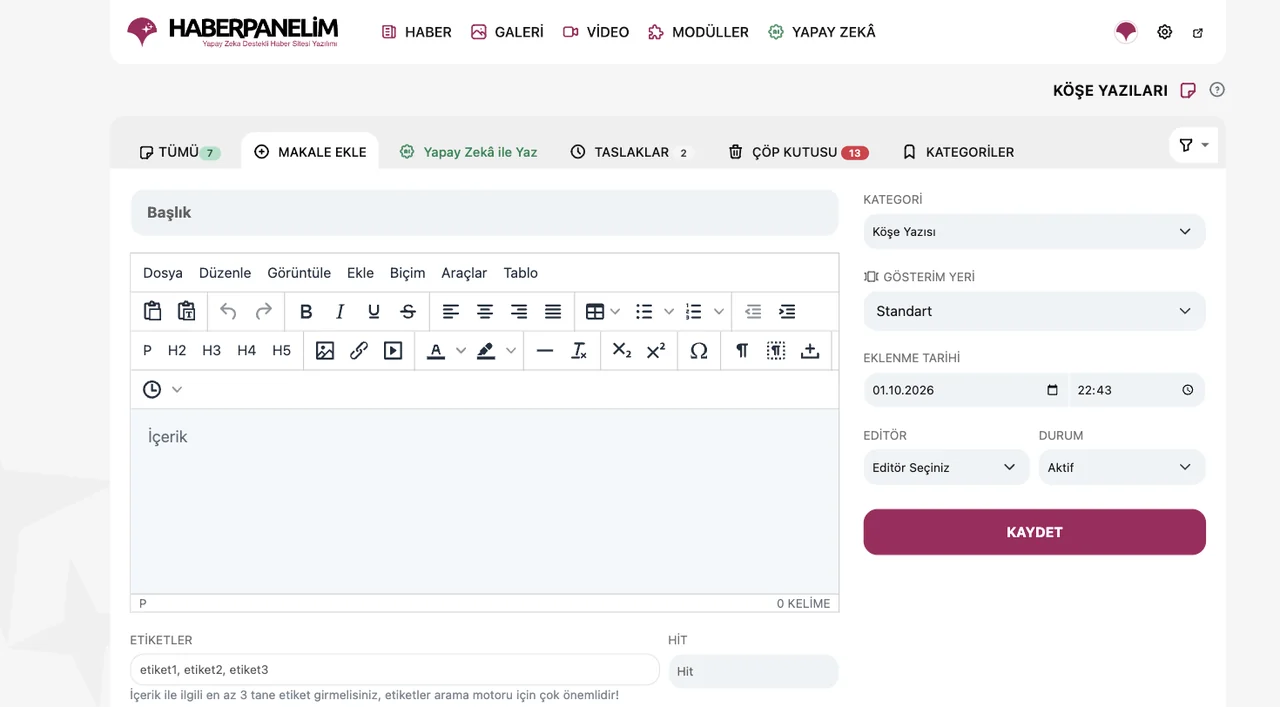Switch to the TASLAKLAR tab

(x=630, y=152)
